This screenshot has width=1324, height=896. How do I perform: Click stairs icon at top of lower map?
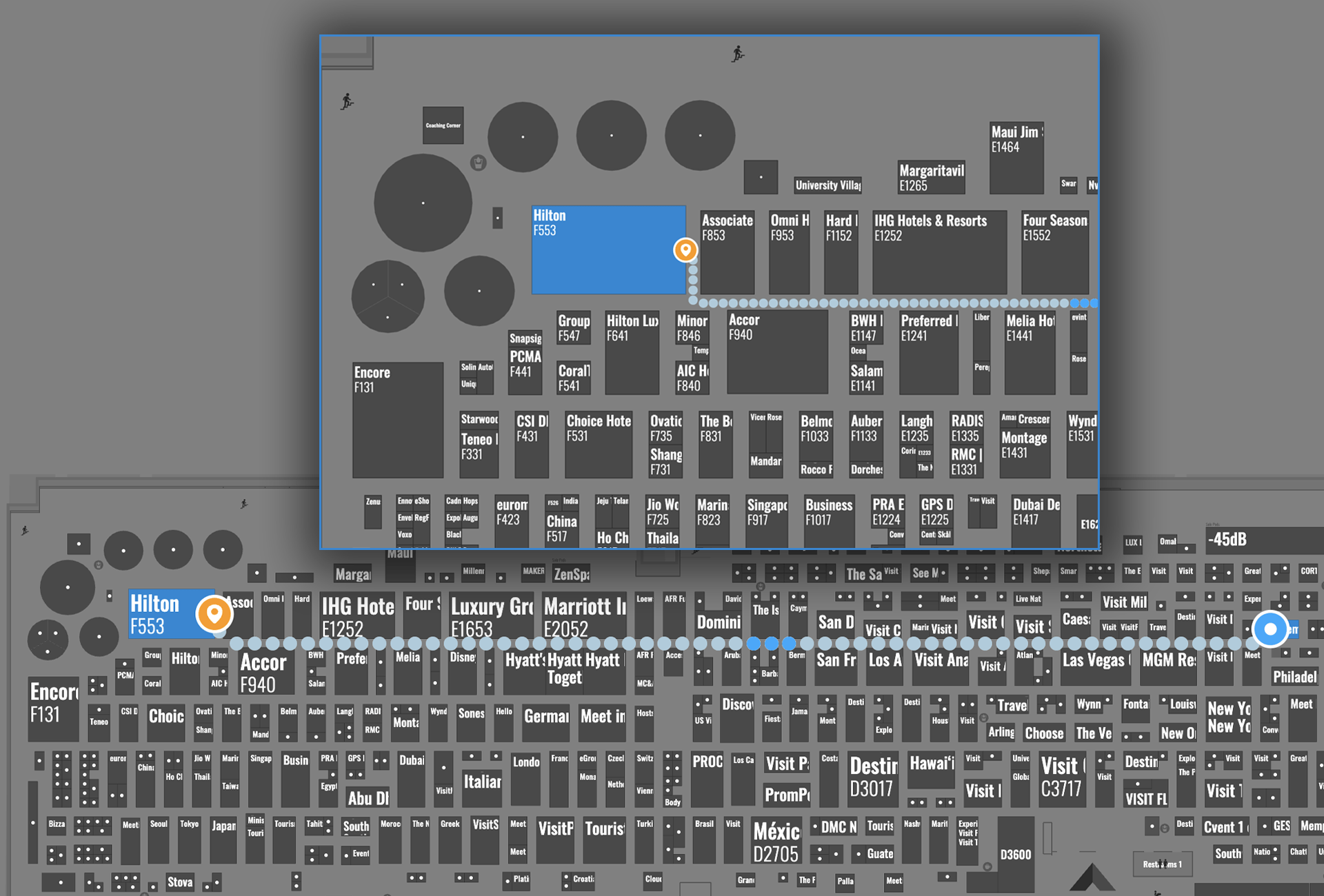tap(244, 504)
